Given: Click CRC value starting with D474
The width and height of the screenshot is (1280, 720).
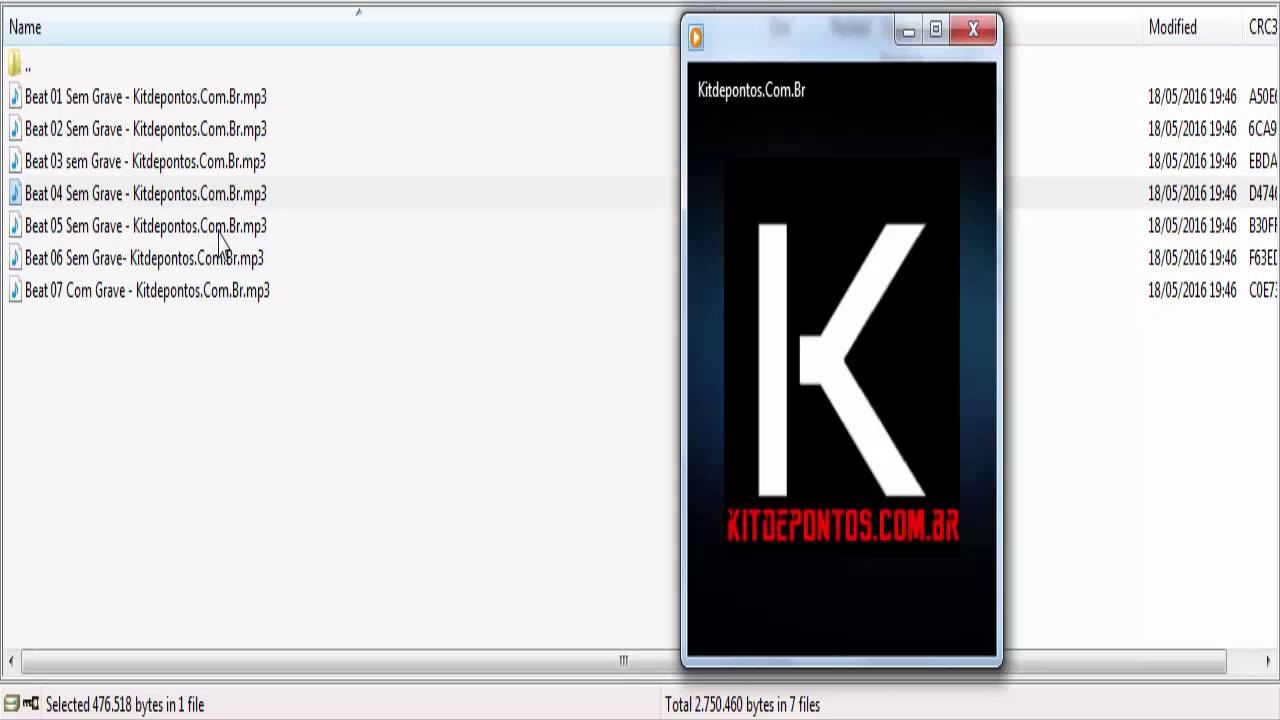Looking at the screenshot, I should click(x=1264, y=193).
